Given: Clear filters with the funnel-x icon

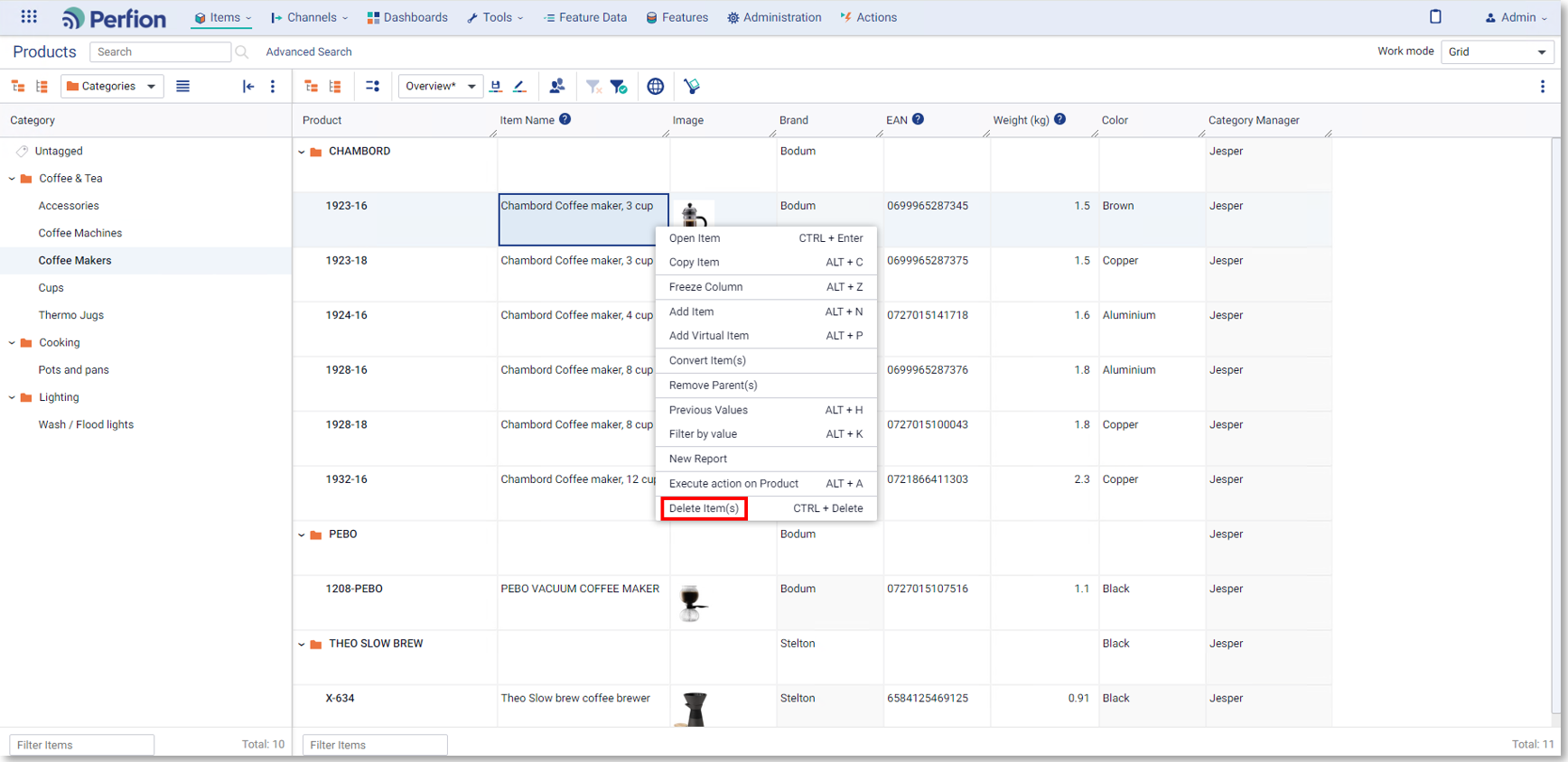Looking at the screenshot, I should pos(593,87).
